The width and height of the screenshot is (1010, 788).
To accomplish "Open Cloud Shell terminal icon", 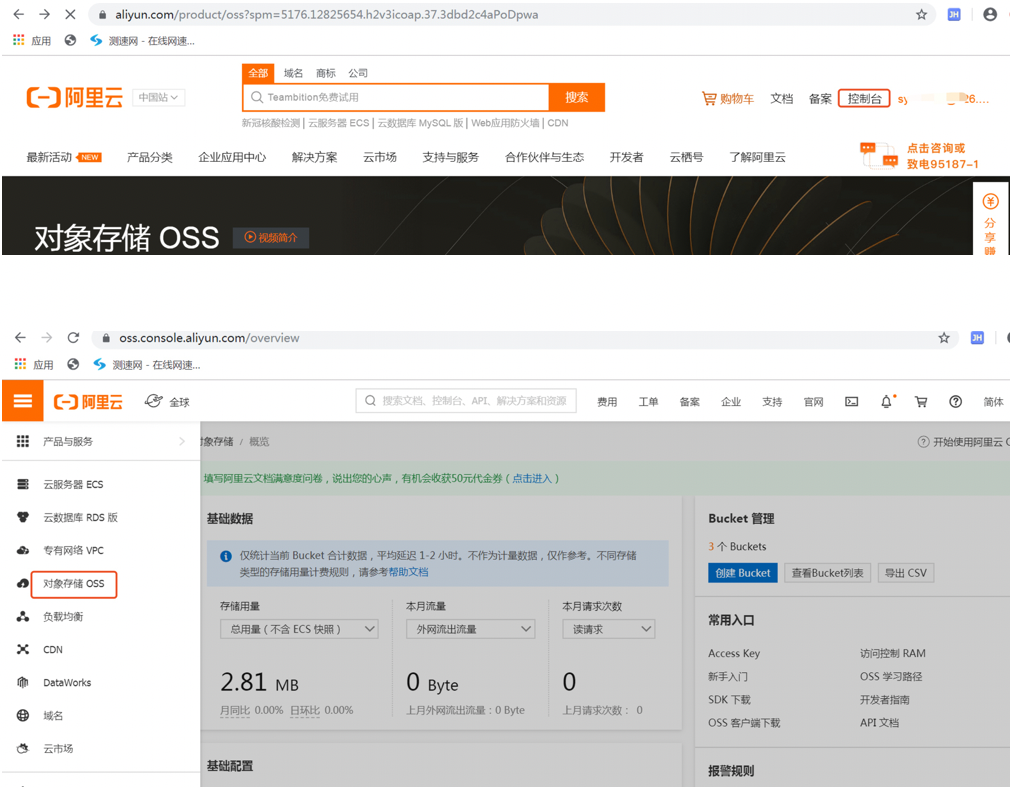I will pyautogui.click(x=852, y=401).
